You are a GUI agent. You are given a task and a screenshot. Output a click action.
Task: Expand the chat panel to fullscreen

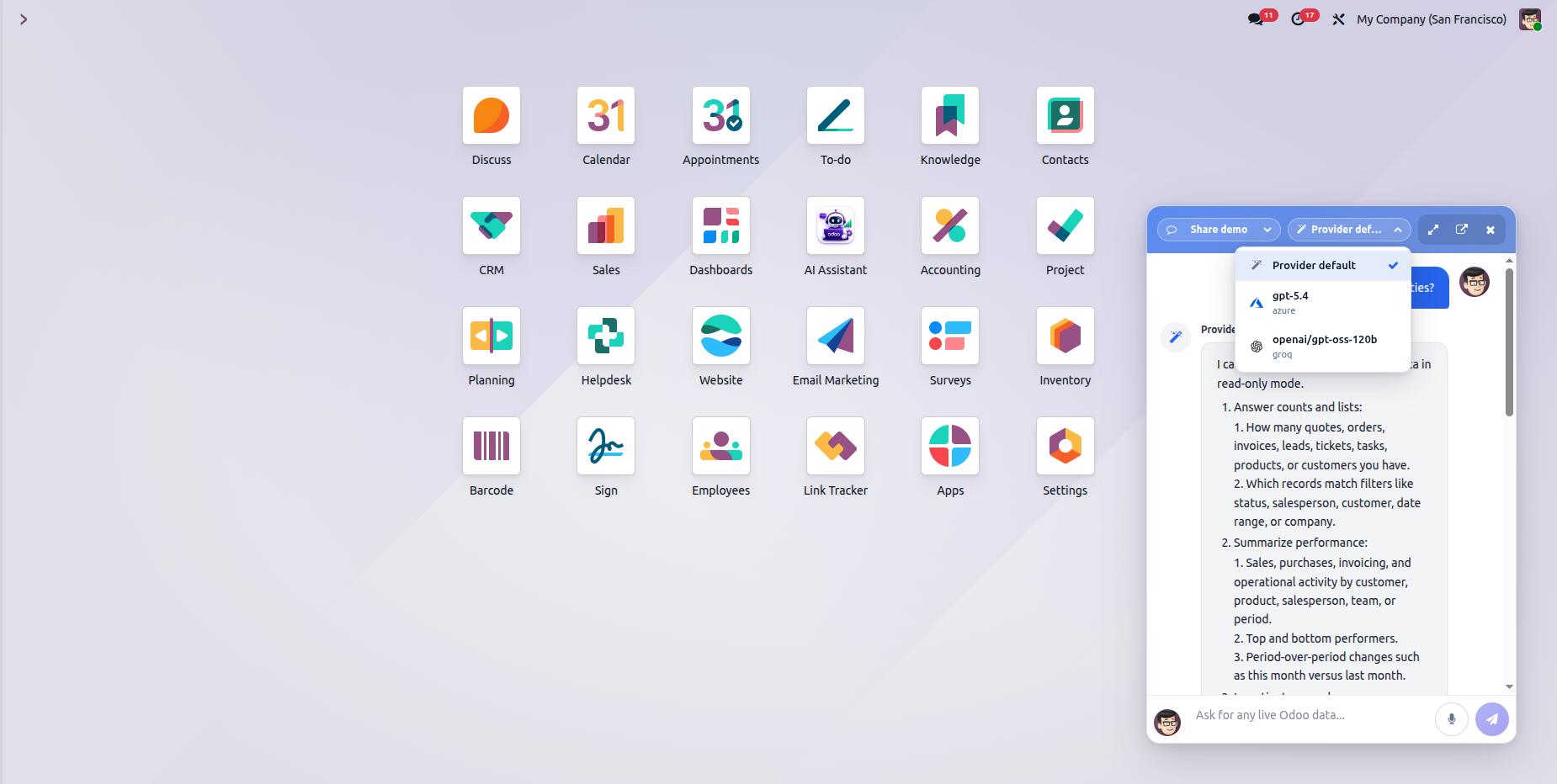[1433, 230]
